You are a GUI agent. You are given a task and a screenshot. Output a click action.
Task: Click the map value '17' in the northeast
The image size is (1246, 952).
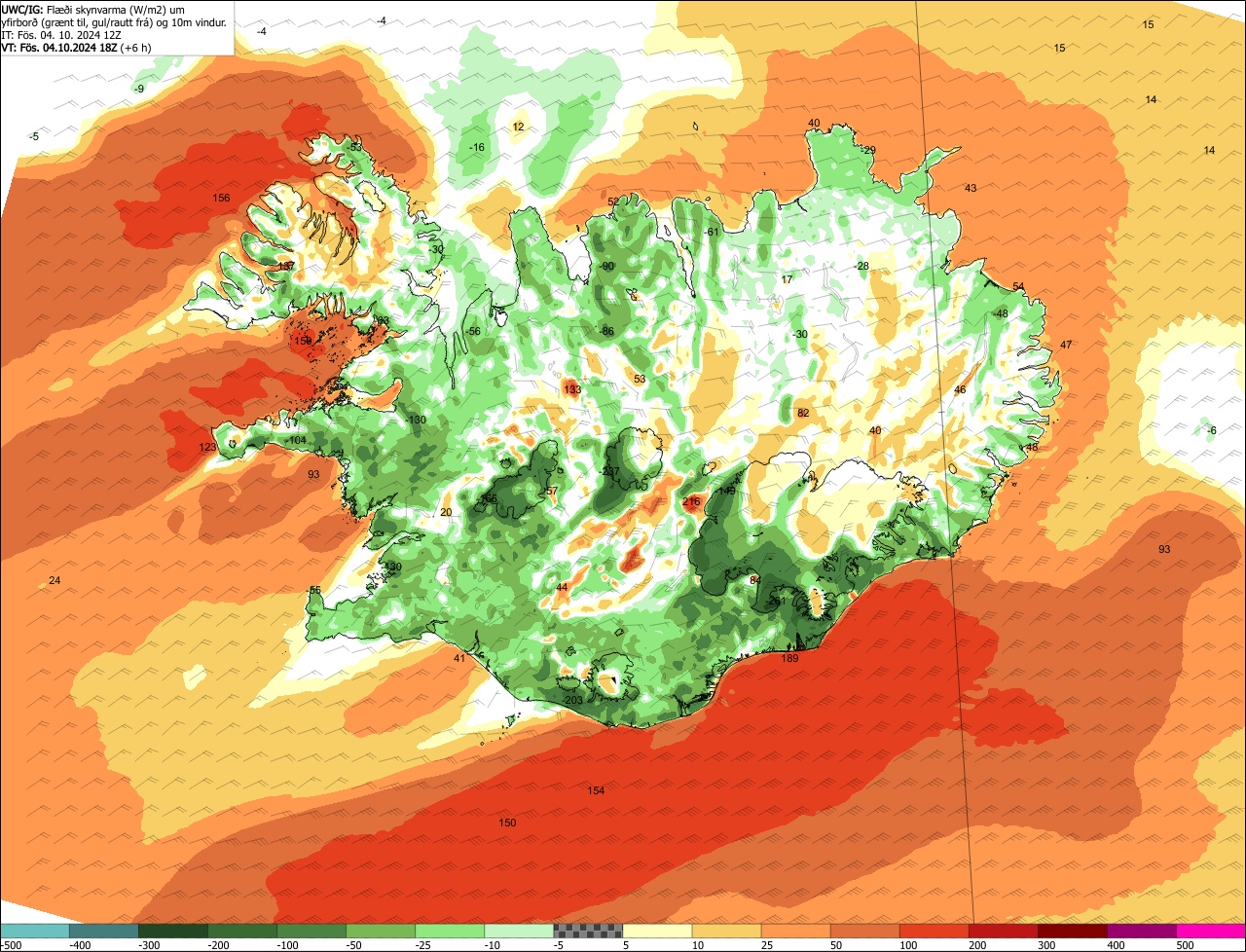(x=788, y=280)
